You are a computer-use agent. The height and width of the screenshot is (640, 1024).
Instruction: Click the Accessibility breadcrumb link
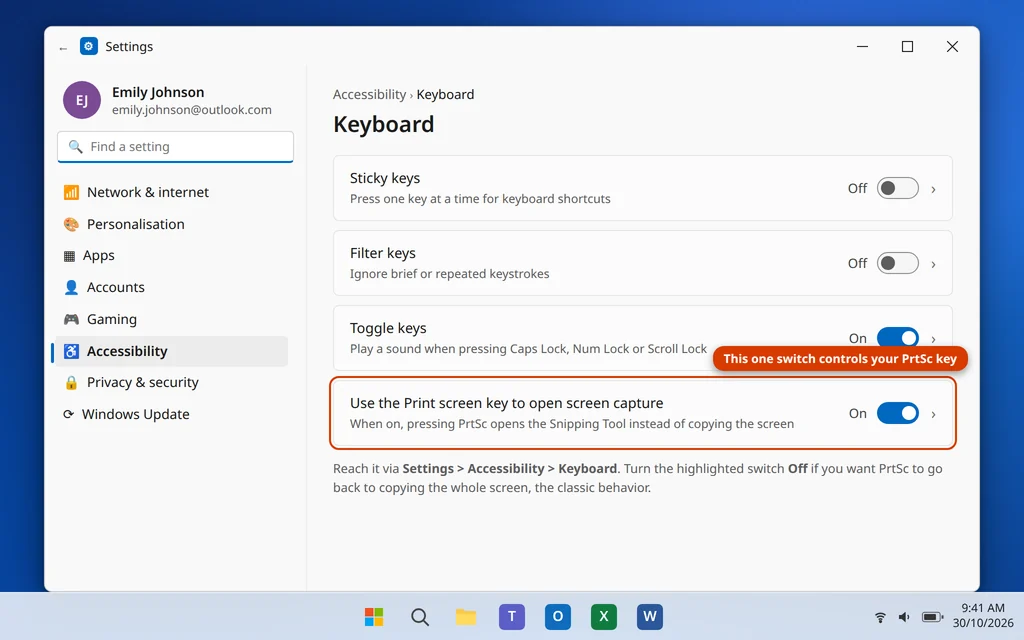pos(370,95)
